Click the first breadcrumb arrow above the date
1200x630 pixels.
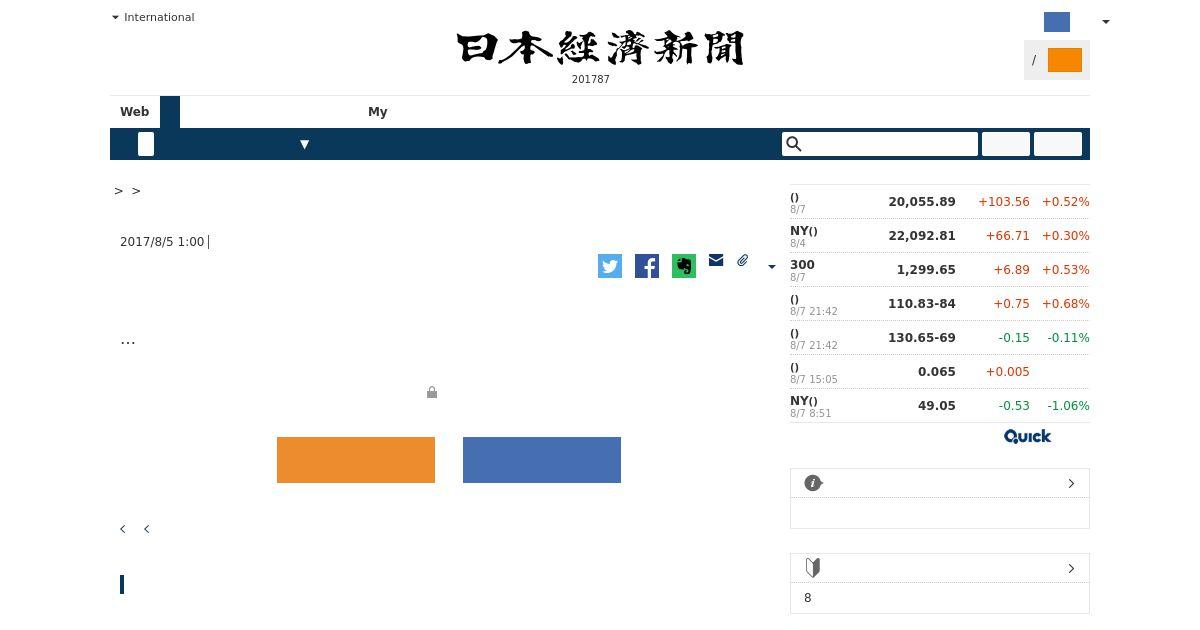pyautogui.click(x=119, y=191)
